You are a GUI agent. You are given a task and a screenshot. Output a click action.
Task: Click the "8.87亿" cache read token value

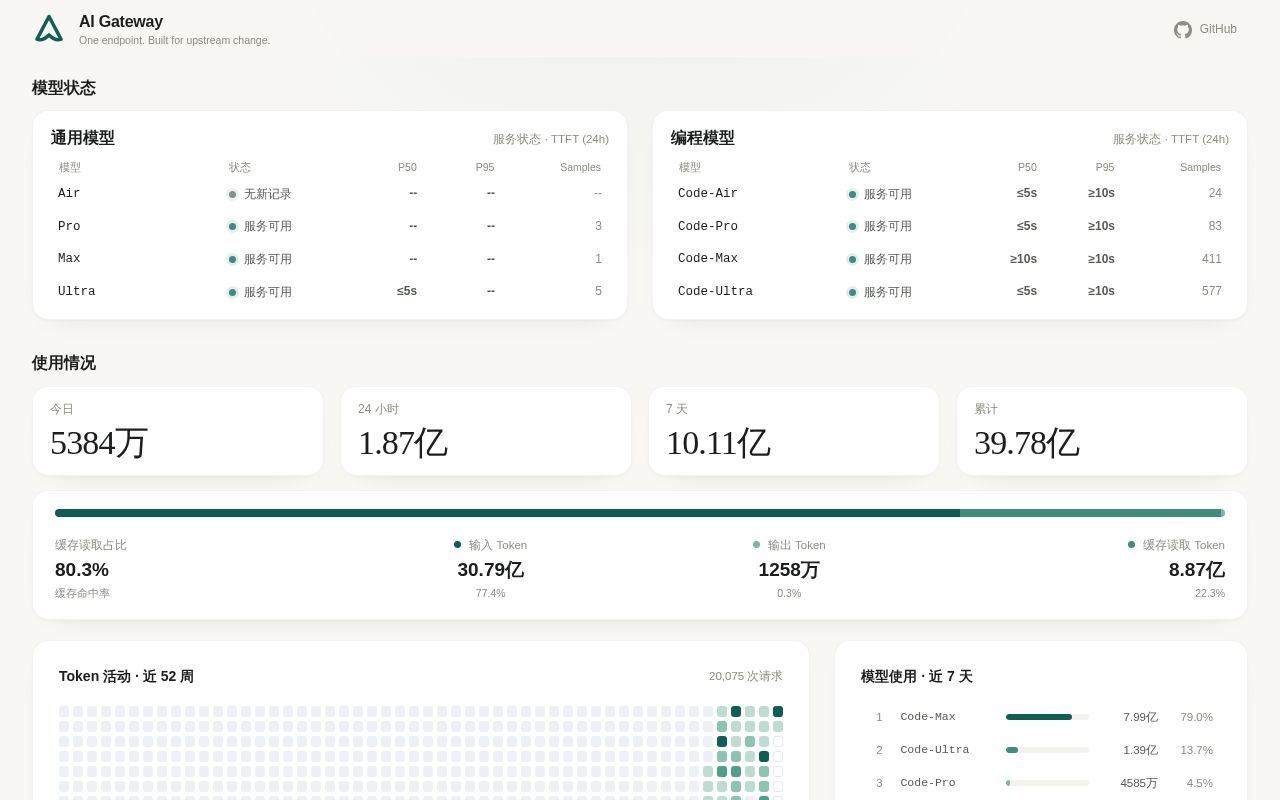pos(1197,570)
